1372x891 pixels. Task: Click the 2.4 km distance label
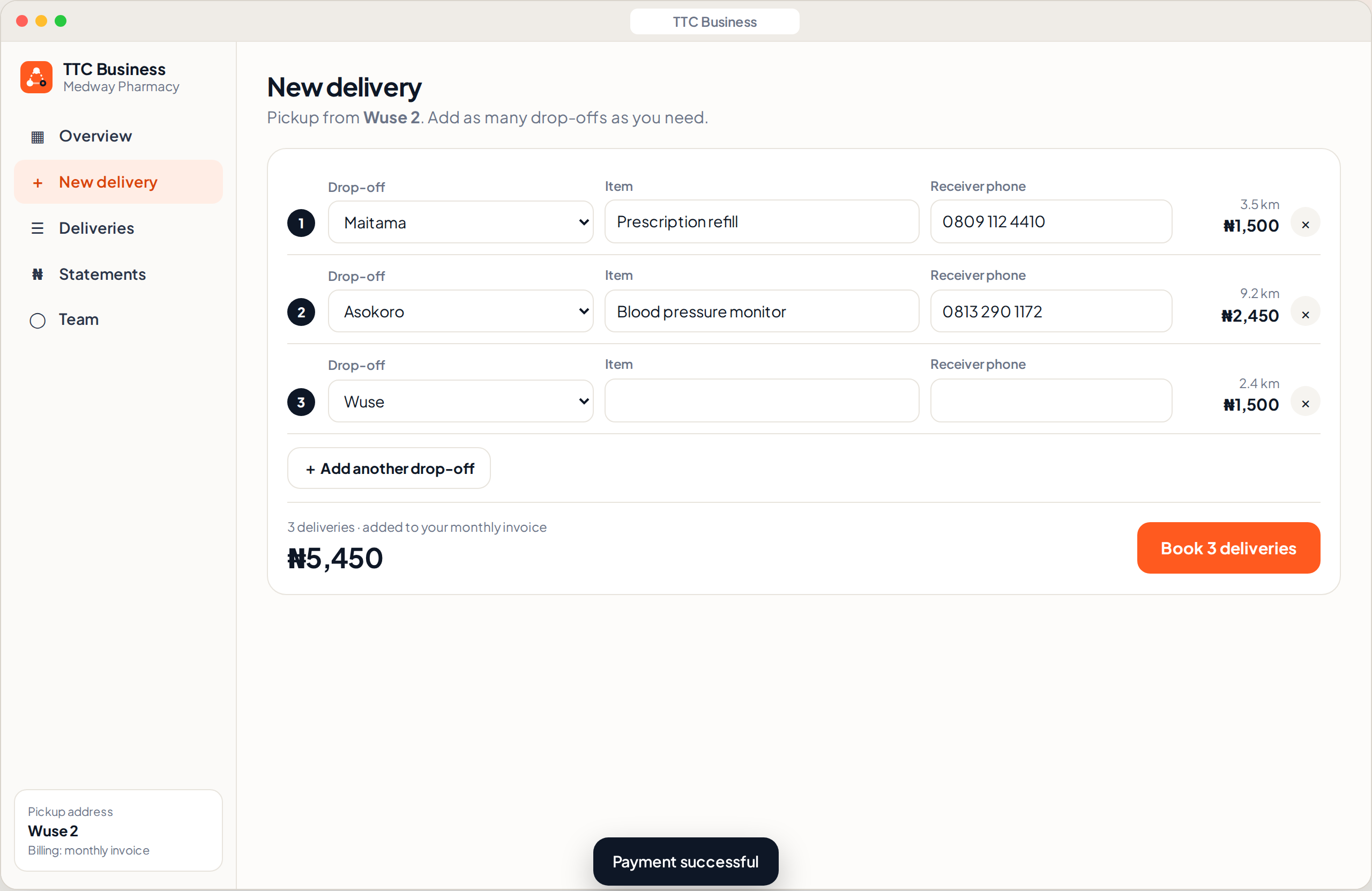1259,384
